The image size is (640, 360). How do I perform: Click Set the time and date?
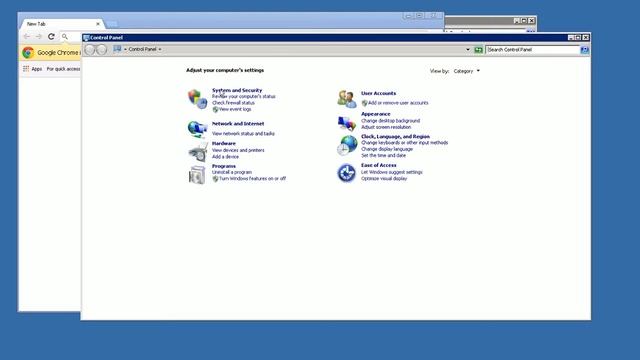(x=384, y=156)
